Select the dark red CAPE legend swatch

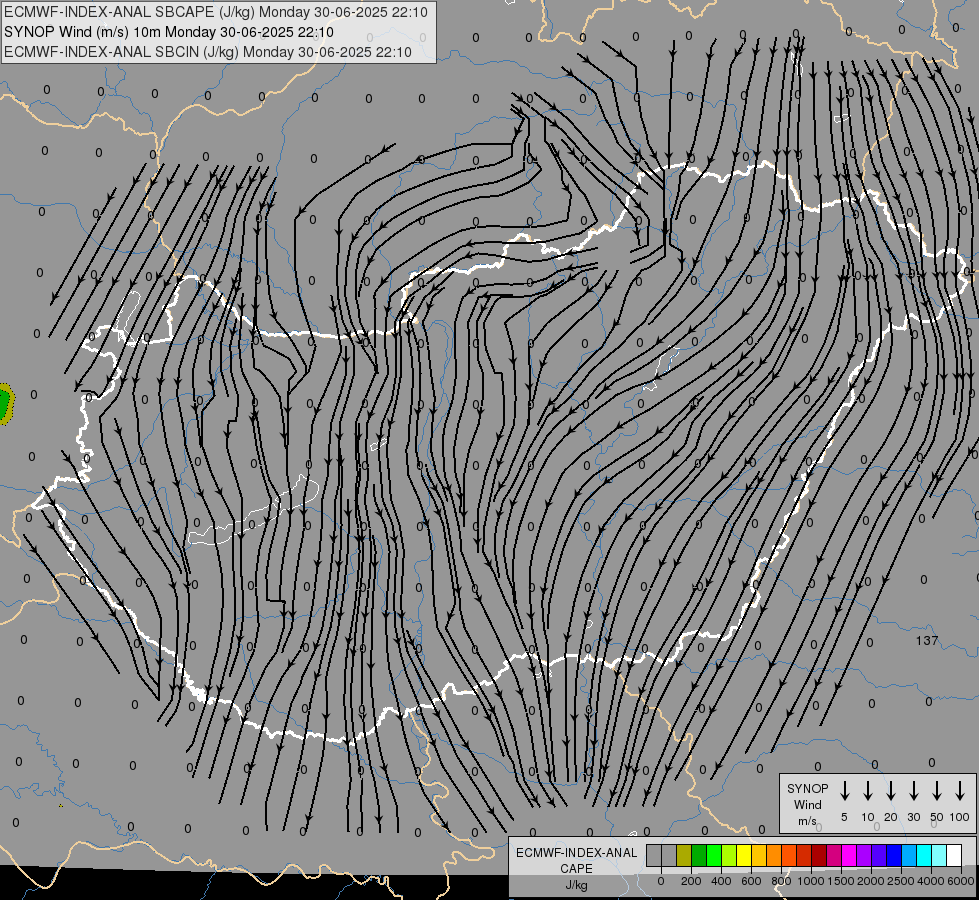[x=820, y=856]
